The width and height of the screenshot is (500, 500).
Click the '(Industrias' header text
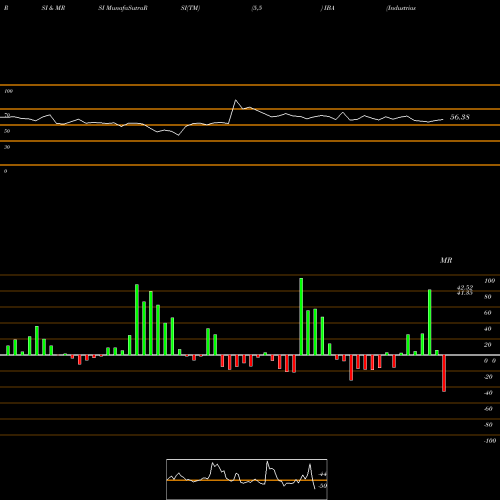coord(401,8)
